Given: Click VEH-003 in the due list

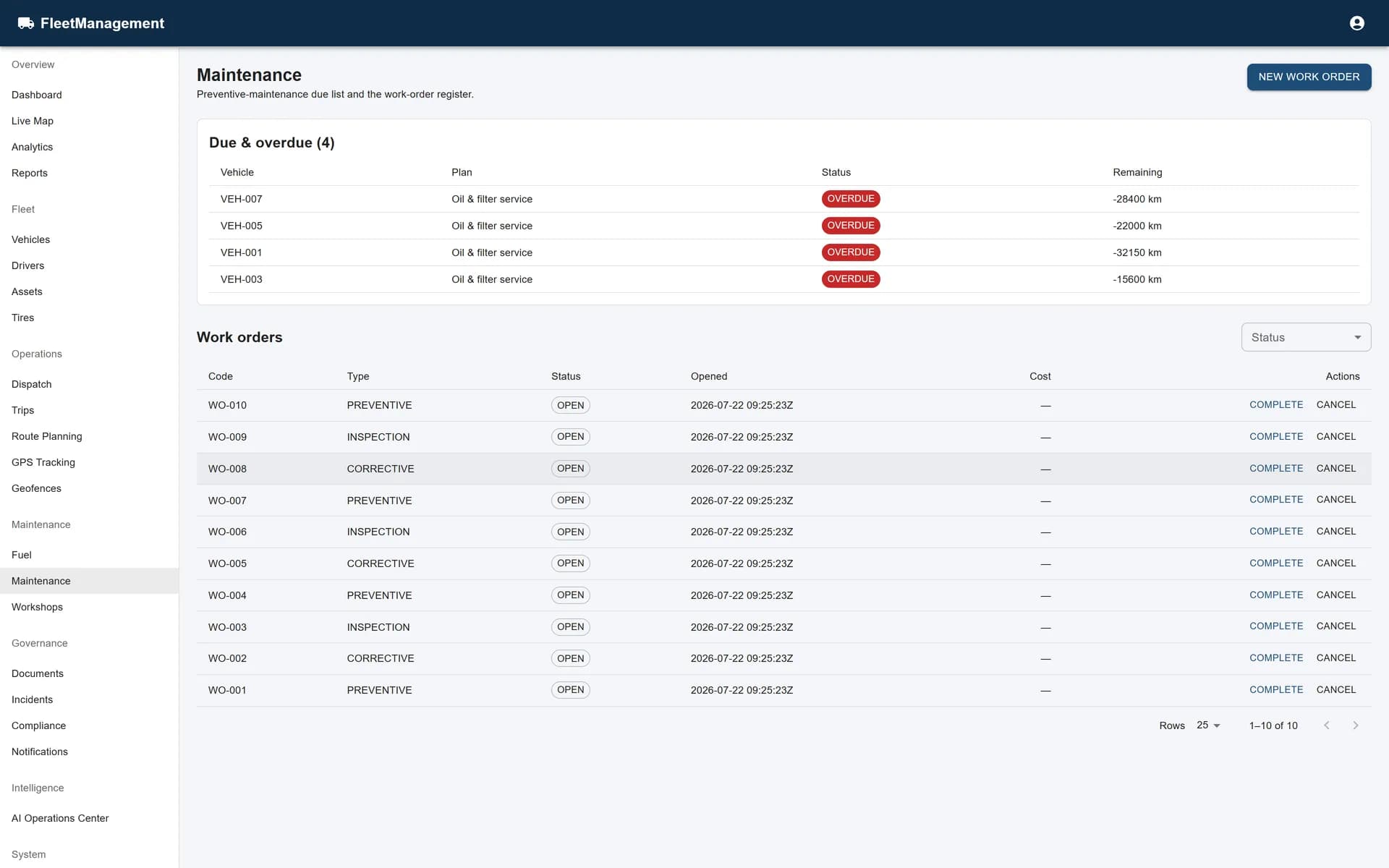Looking at the screenshot, I should [x=241, y=279].
